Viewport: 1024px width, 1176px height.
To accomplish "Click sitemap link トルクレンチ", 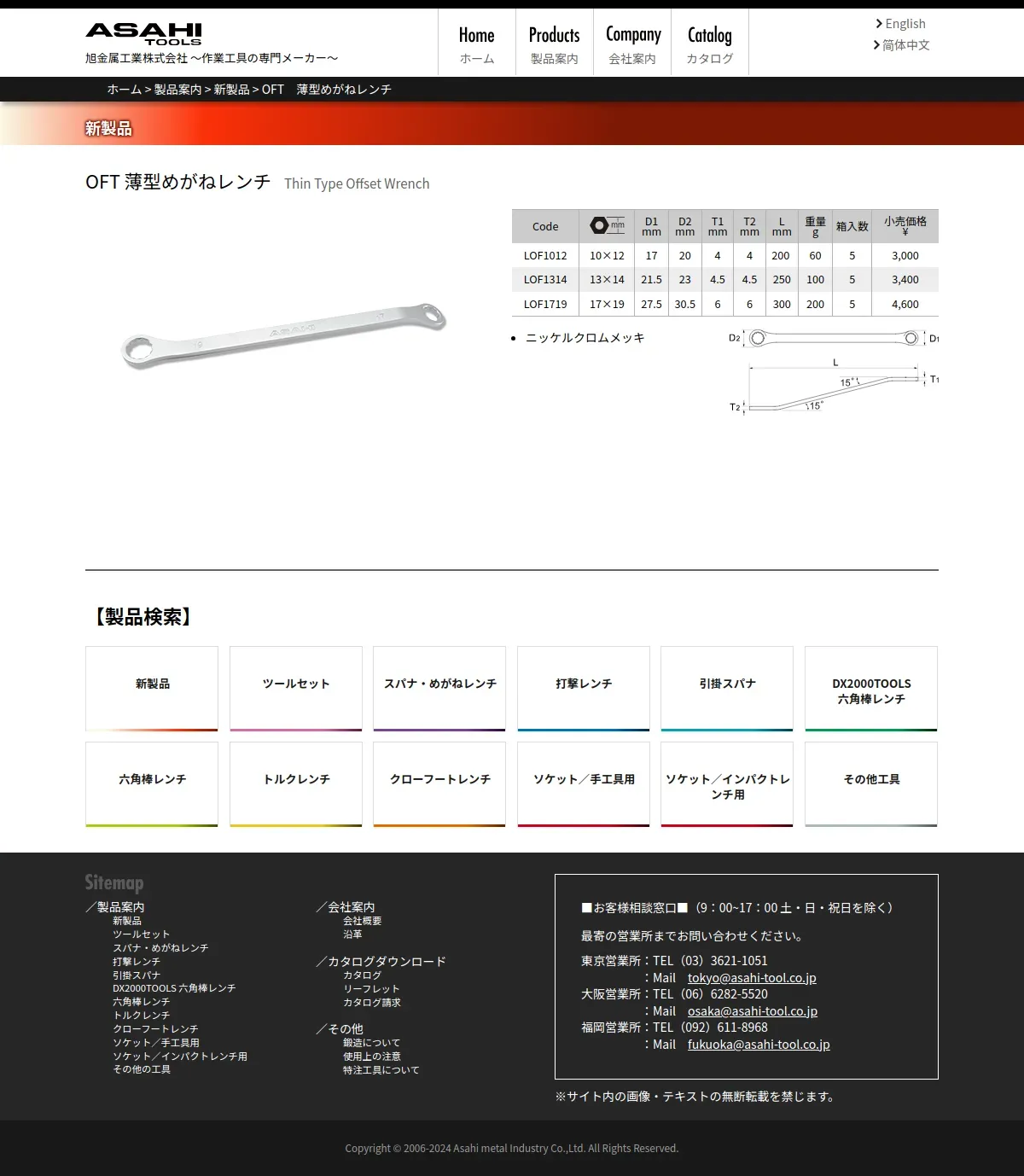I will point(142,1016).
